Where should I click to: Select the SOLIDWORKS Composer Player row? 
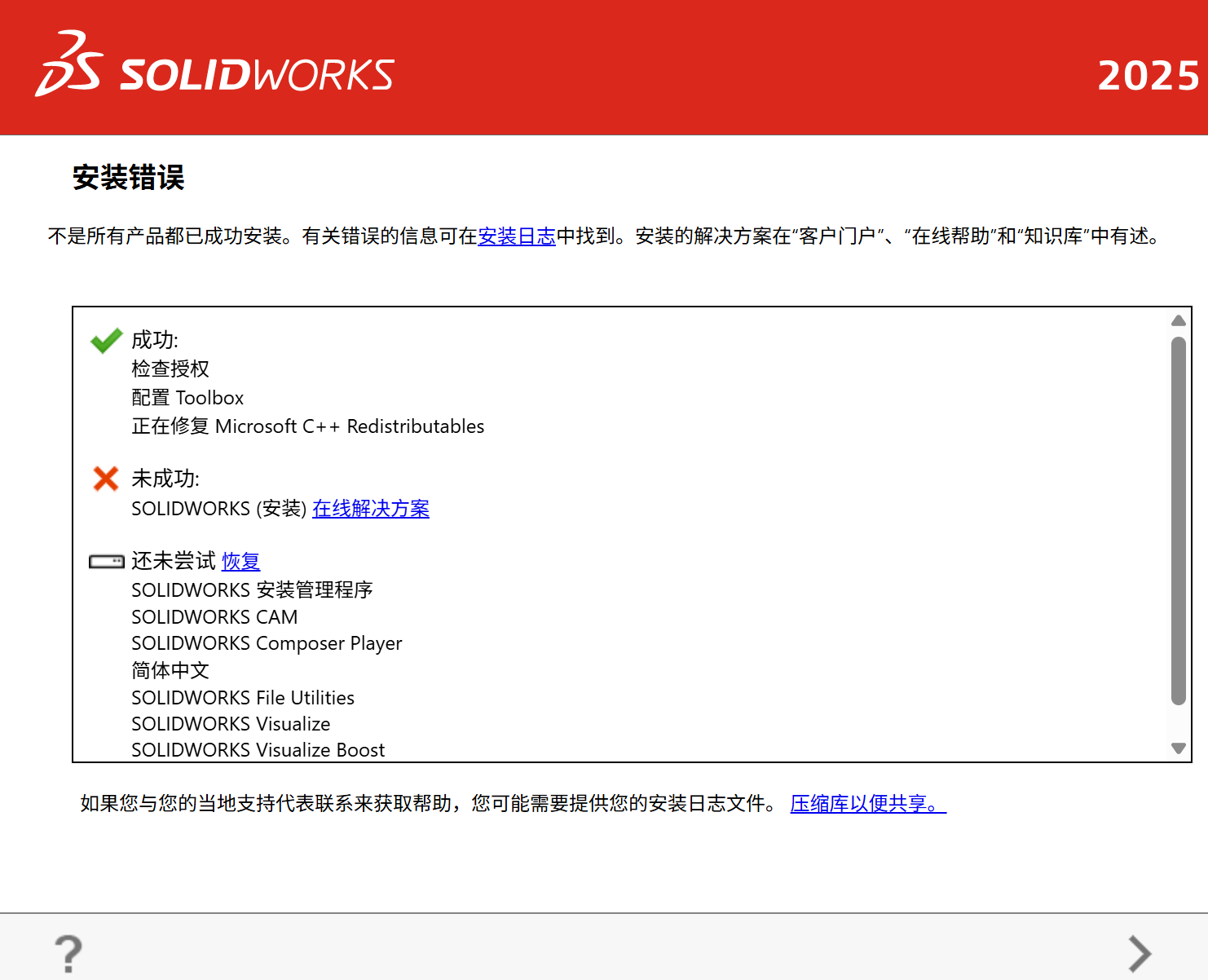(x=267, y=643)
